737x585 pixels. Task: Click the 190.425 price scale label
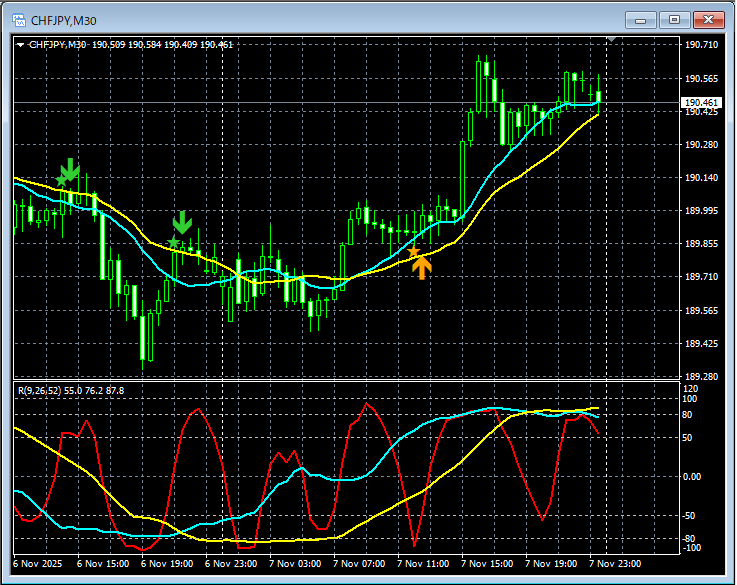coord(701,112)
